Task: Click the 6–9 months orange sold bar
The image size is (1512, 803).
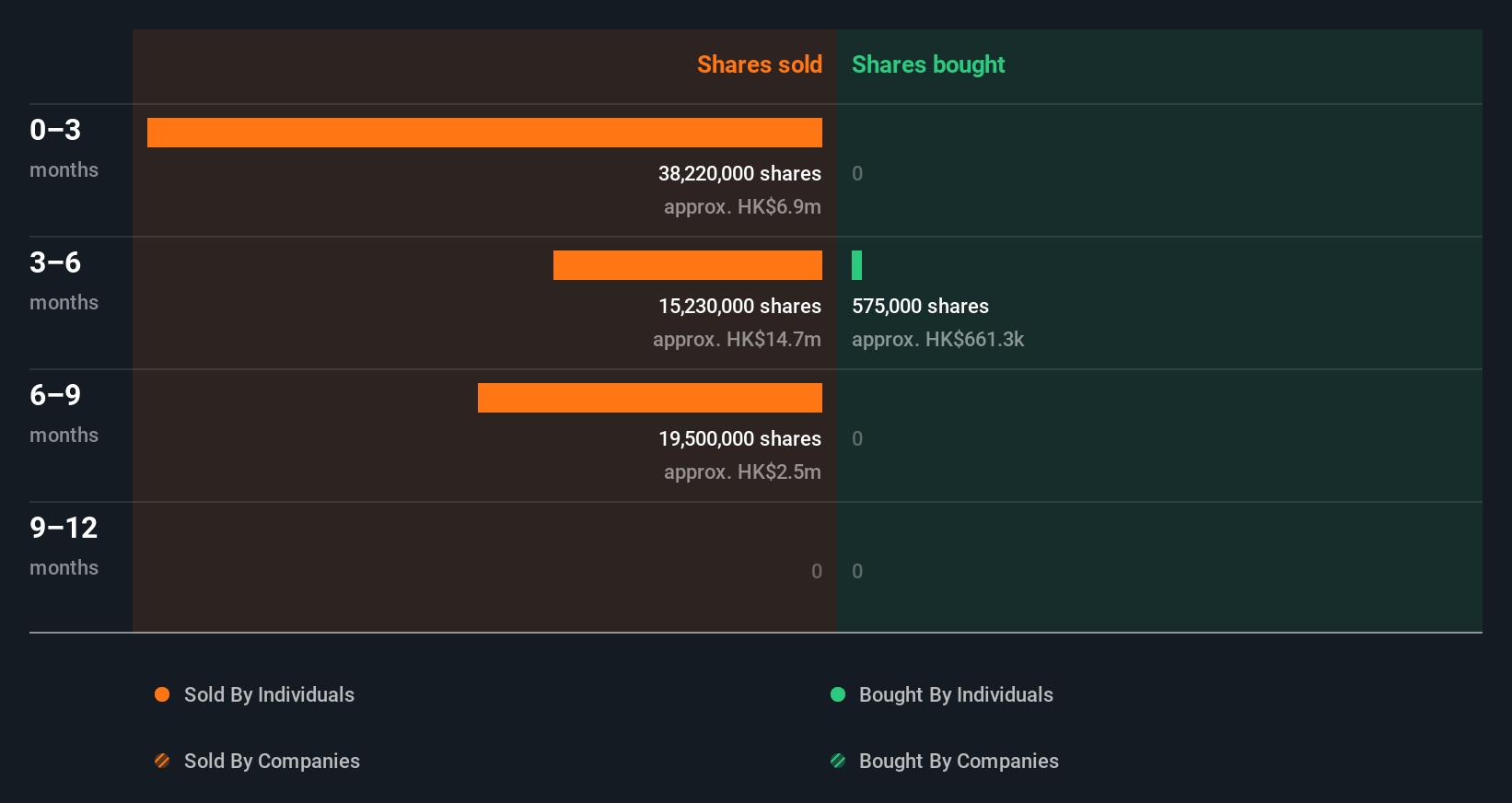Action: (x=649, y=398)
